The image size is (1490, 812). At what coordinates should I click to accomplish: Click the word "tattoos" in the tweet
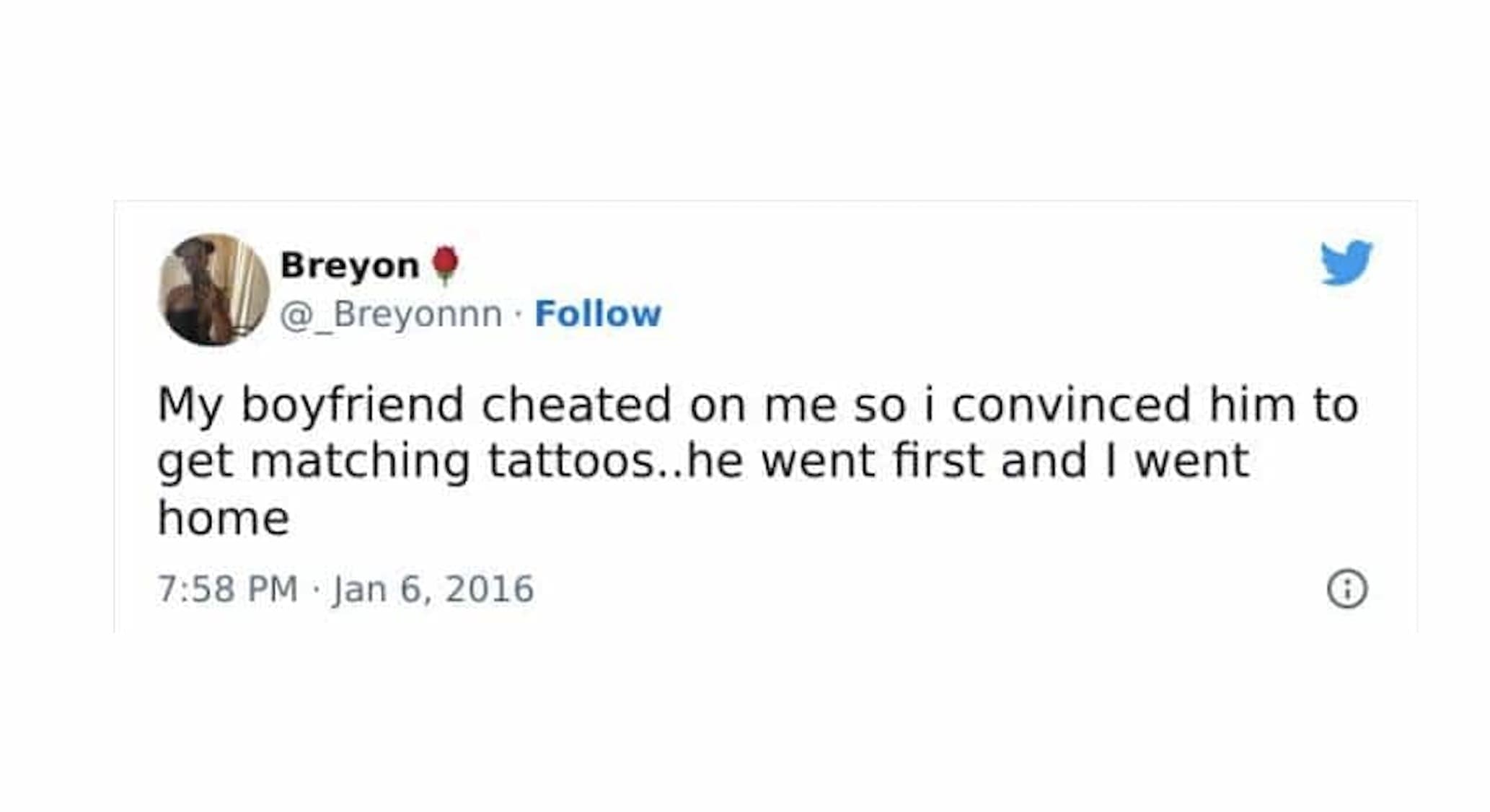click(x=570, y=461)
